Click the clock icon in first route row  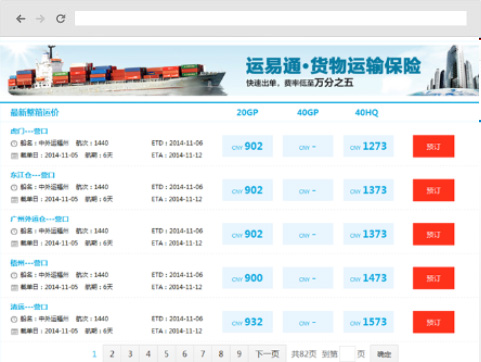coord(14,144)
